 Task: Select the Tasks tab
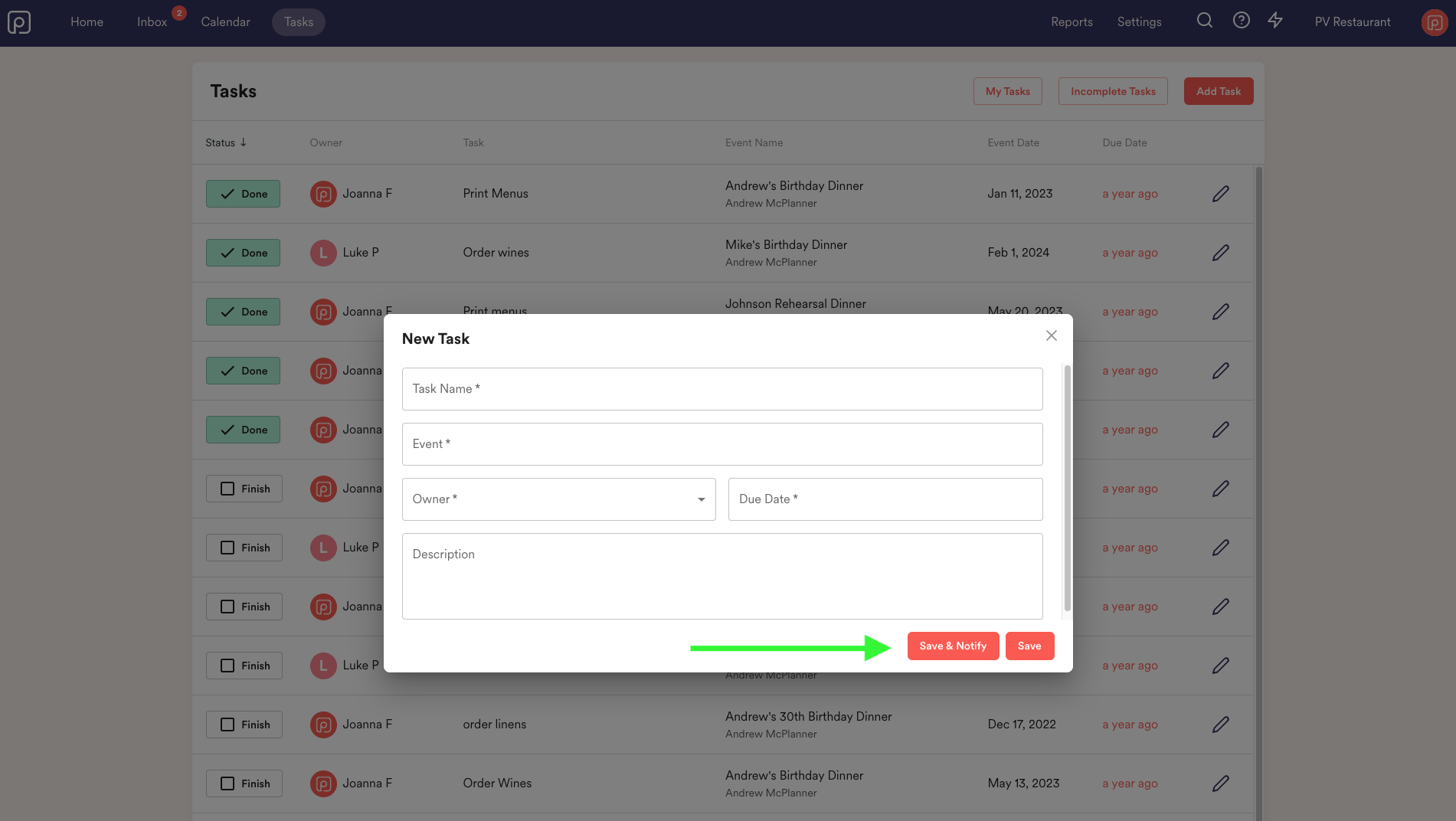[x=299, y=22]
